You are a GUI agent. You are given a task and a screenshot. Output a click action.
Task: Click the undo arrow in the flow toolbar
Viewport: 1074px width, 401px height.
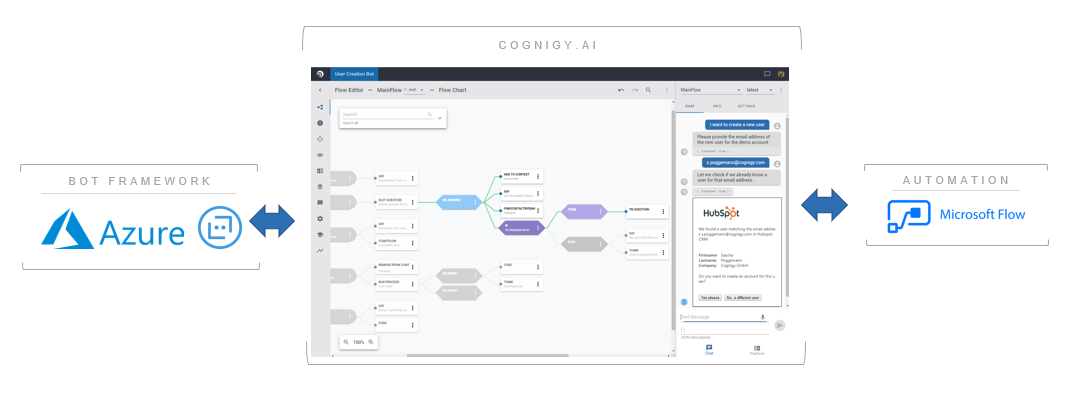[621, 90]
